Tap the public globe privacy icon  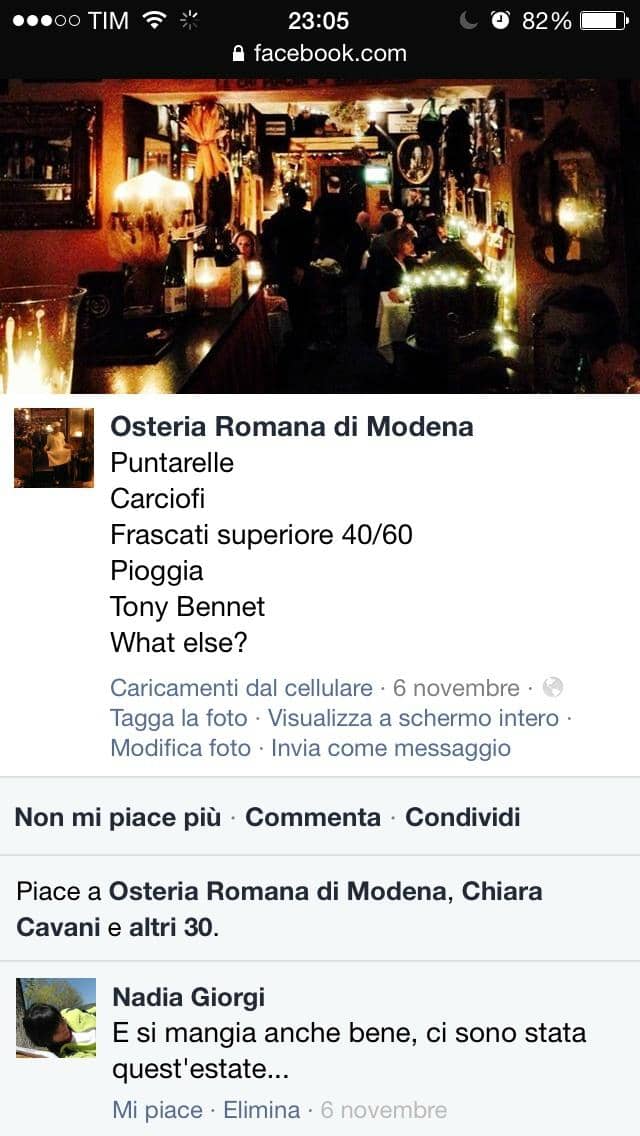tap(552, 688)
